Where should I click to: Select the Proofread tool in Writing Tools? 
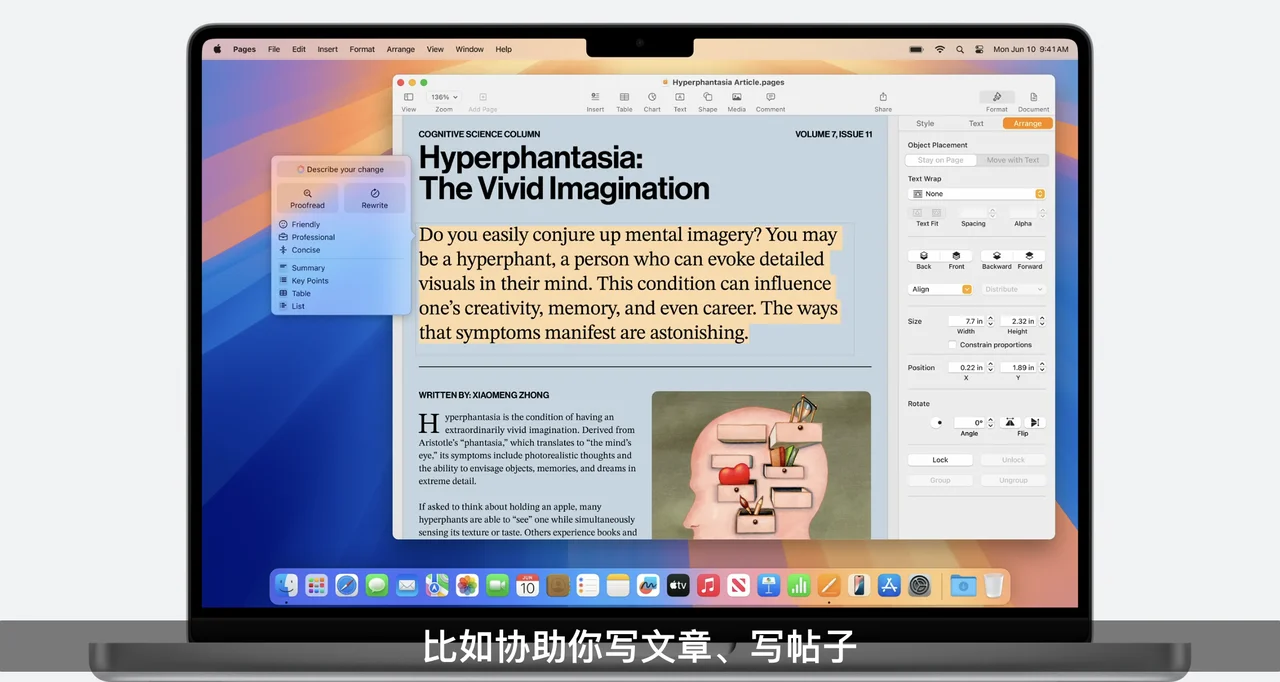click(307, 200)
